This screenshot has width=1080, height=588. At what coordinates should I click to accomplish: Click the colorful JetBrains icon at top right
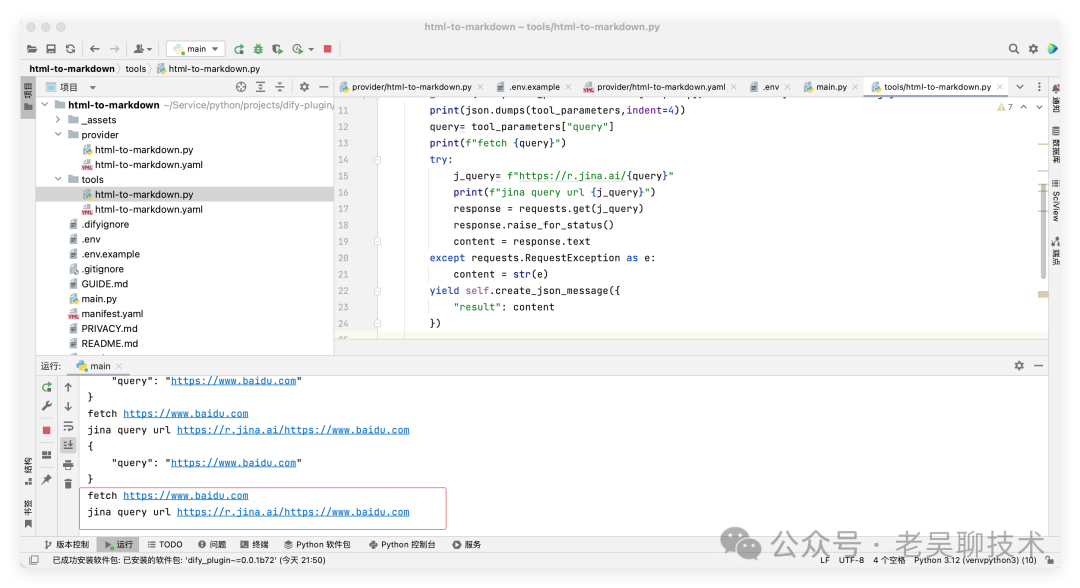click(x=1052, y=49)
